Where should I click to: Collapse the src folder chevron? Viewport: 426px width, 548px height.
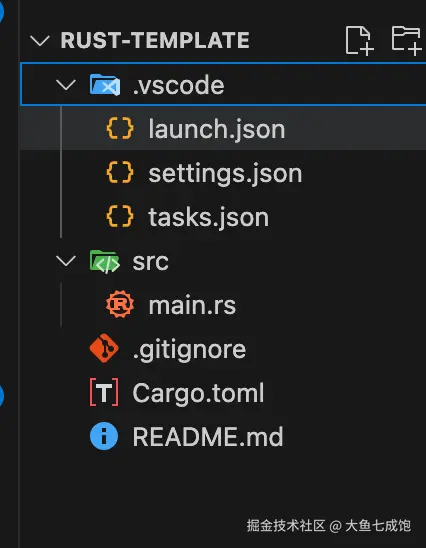click(66, 261)
